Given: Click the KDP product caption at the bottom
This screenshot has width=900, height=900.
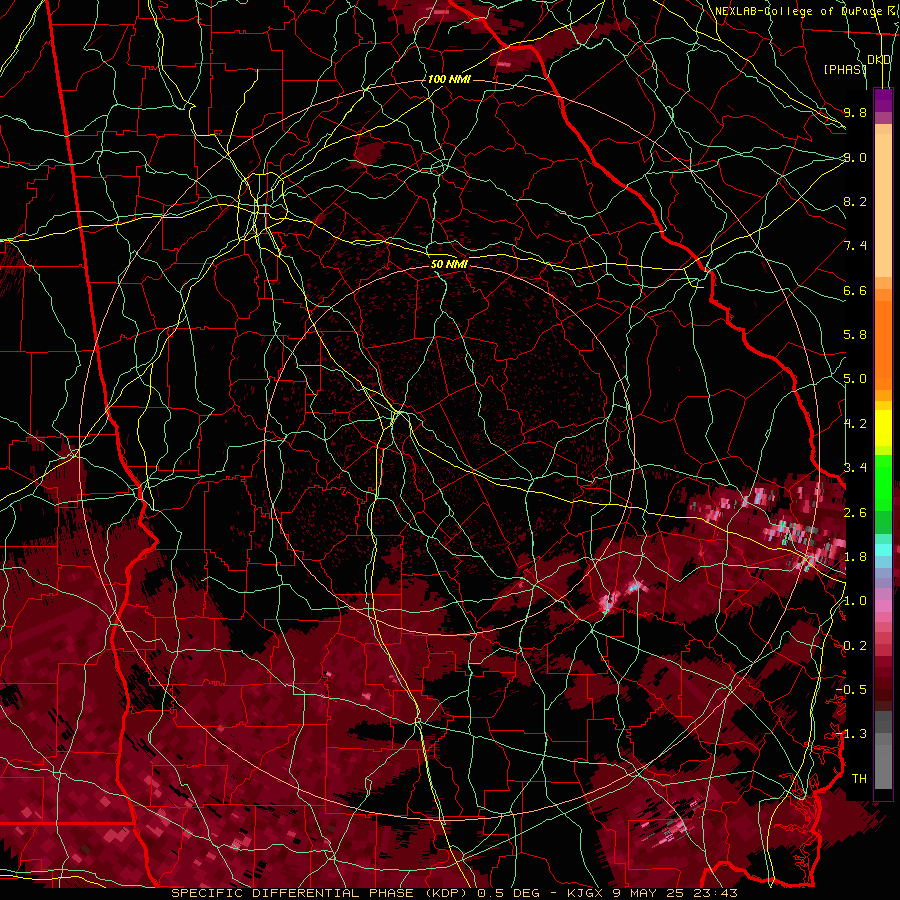Looking at the screenshot, I should click(x=454, y=893).
